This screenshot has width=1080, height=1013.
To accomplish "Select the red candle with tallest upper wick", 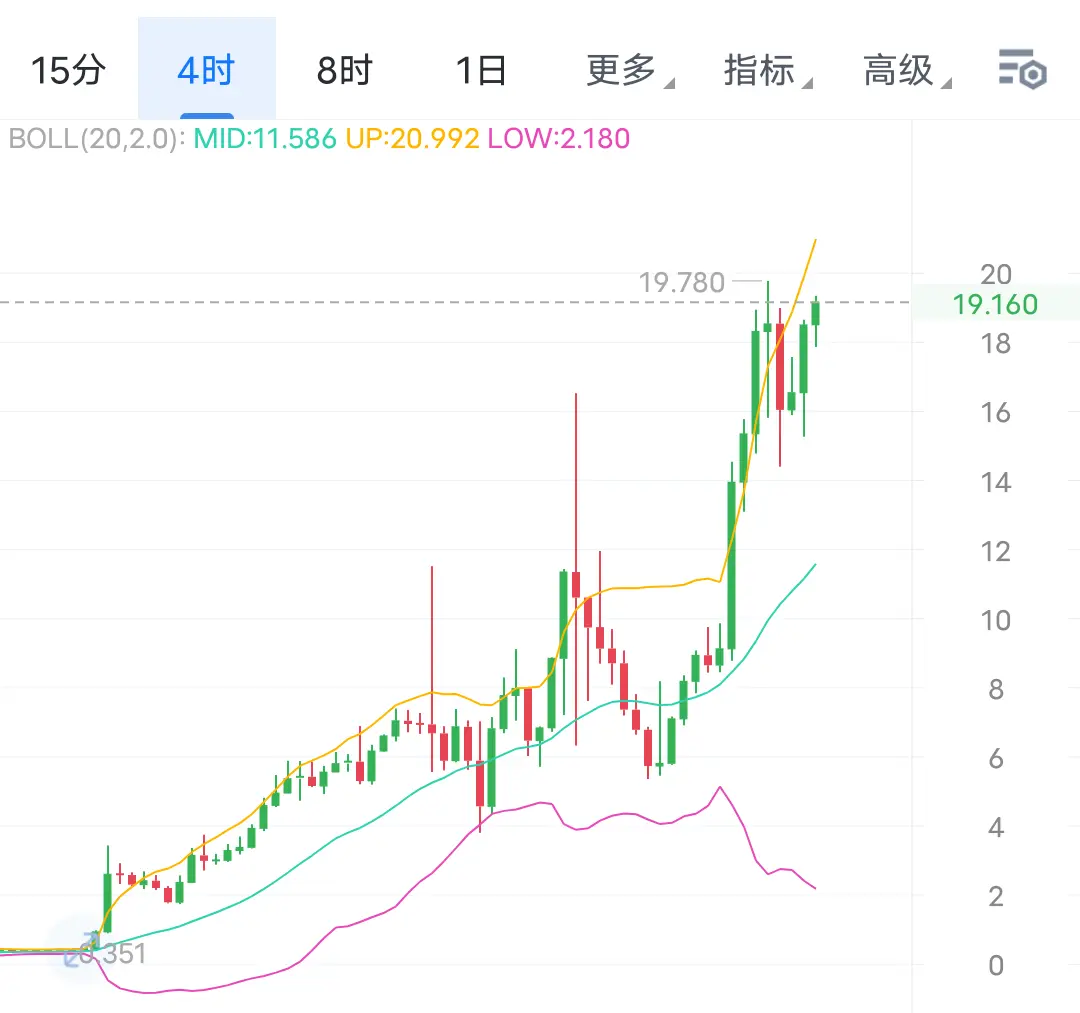I will [576, 584].
